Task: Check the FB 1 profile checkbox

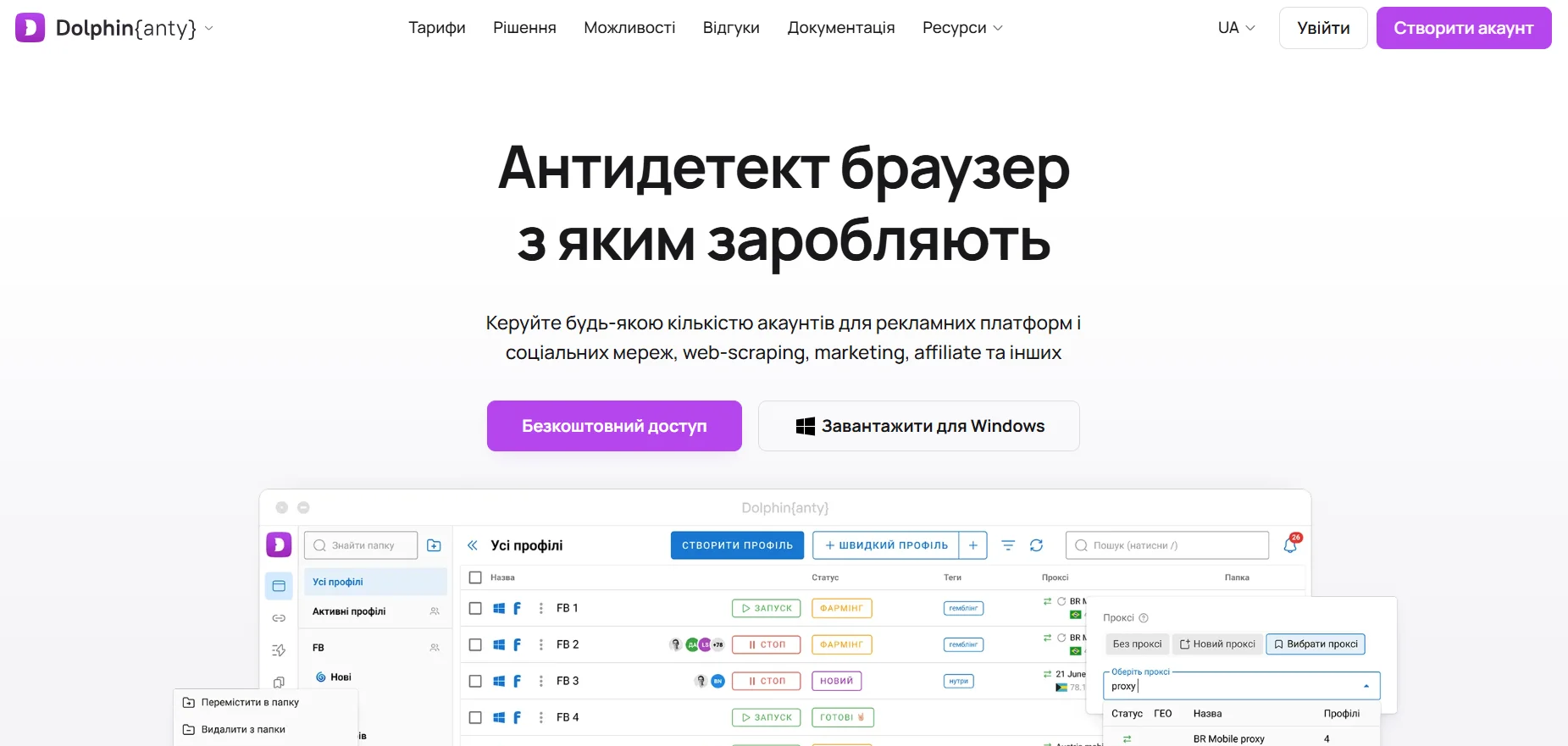Action: tap(475, 608)
